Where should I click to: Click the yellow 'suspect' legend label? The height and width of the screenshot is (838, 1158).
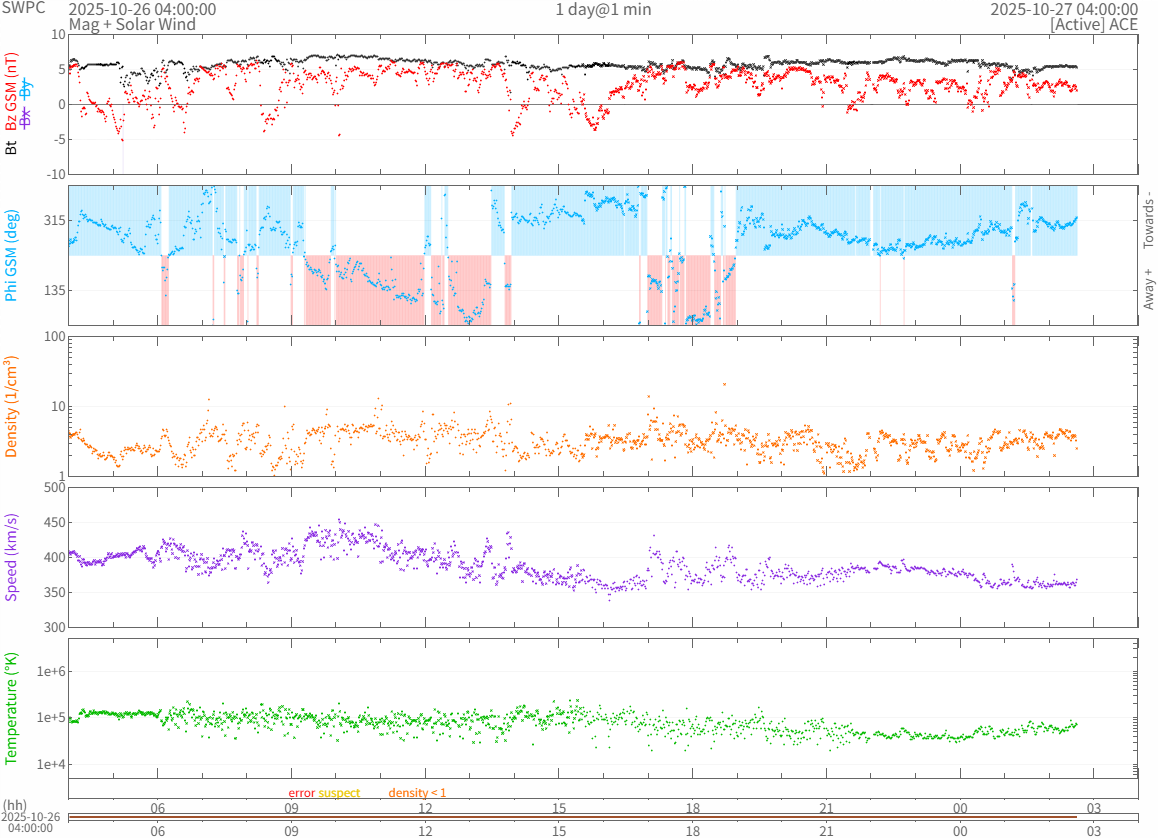pos(340,792)
